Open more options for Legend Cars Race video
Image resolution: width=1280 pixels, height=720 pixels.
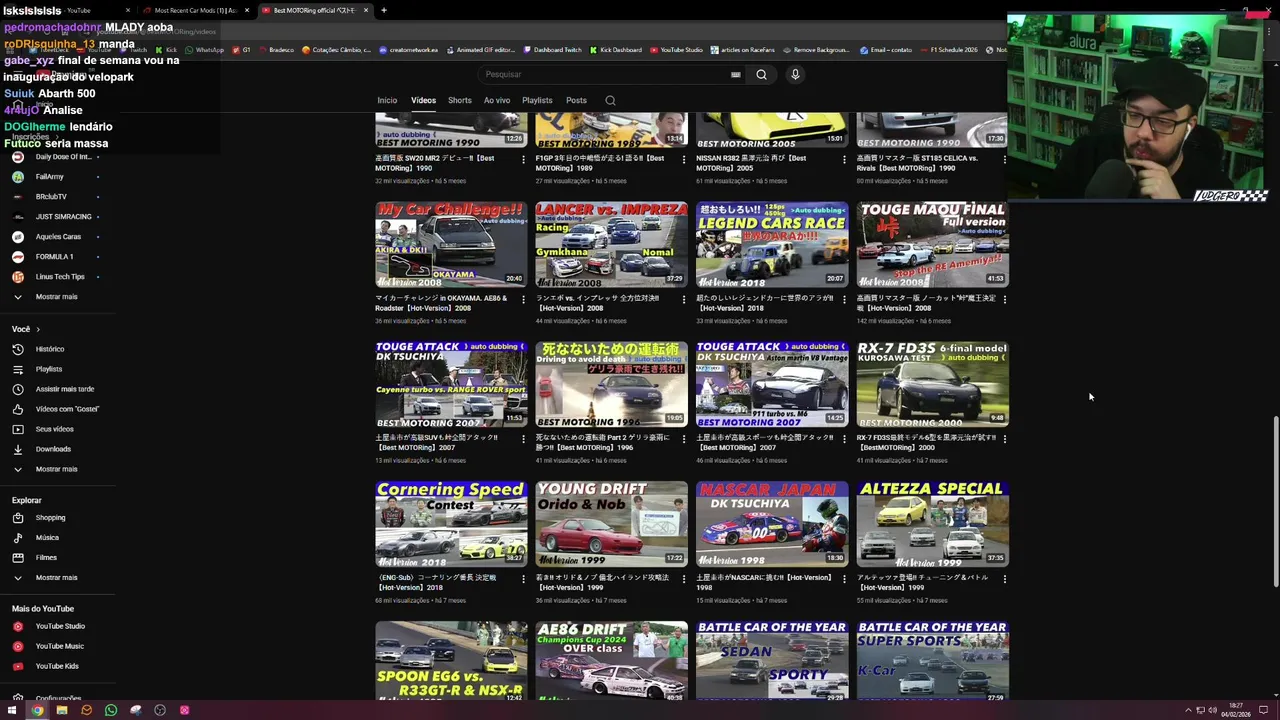844,299
